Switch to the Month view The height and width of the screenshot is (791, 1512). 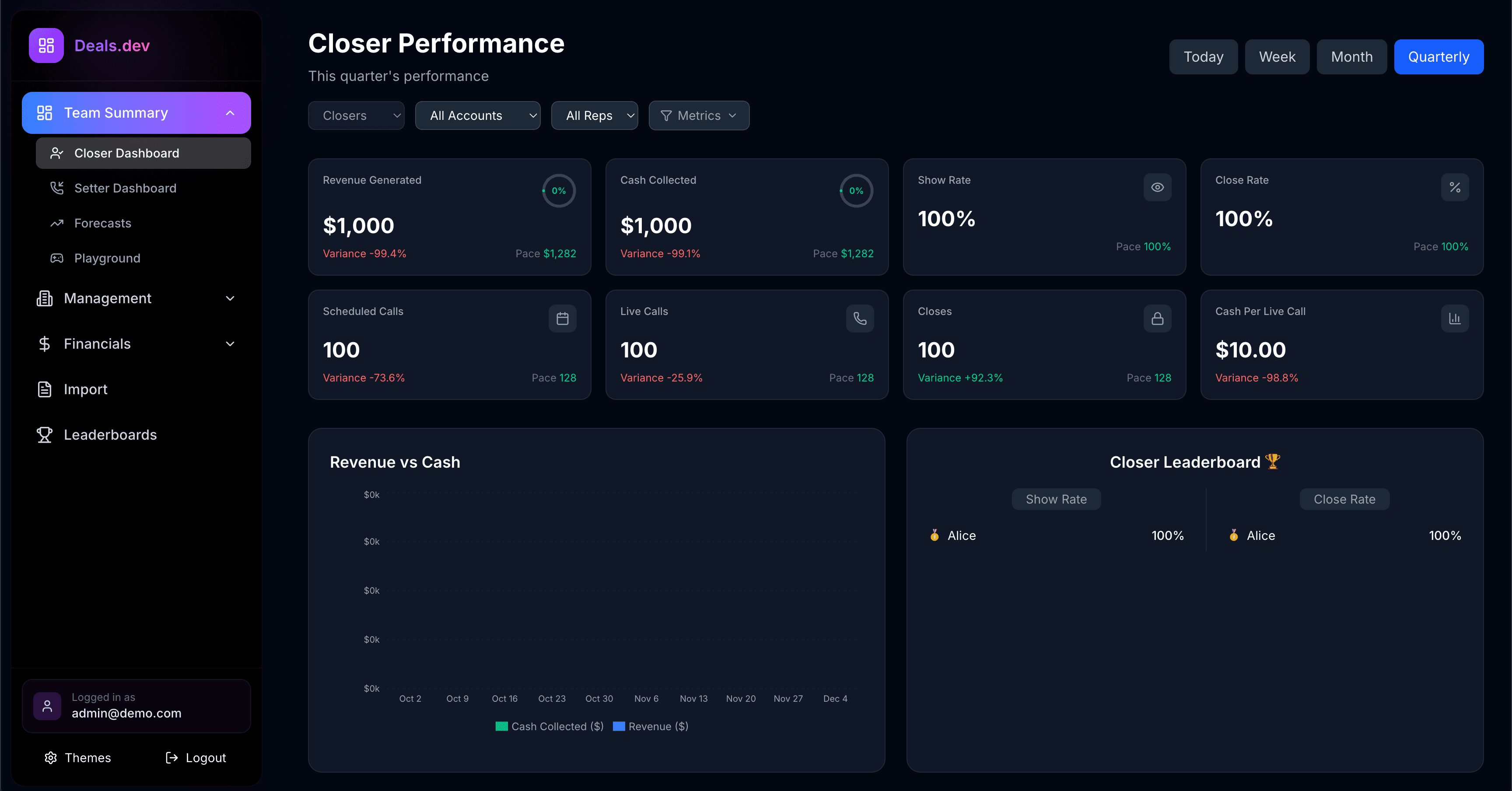point(1351,57)
